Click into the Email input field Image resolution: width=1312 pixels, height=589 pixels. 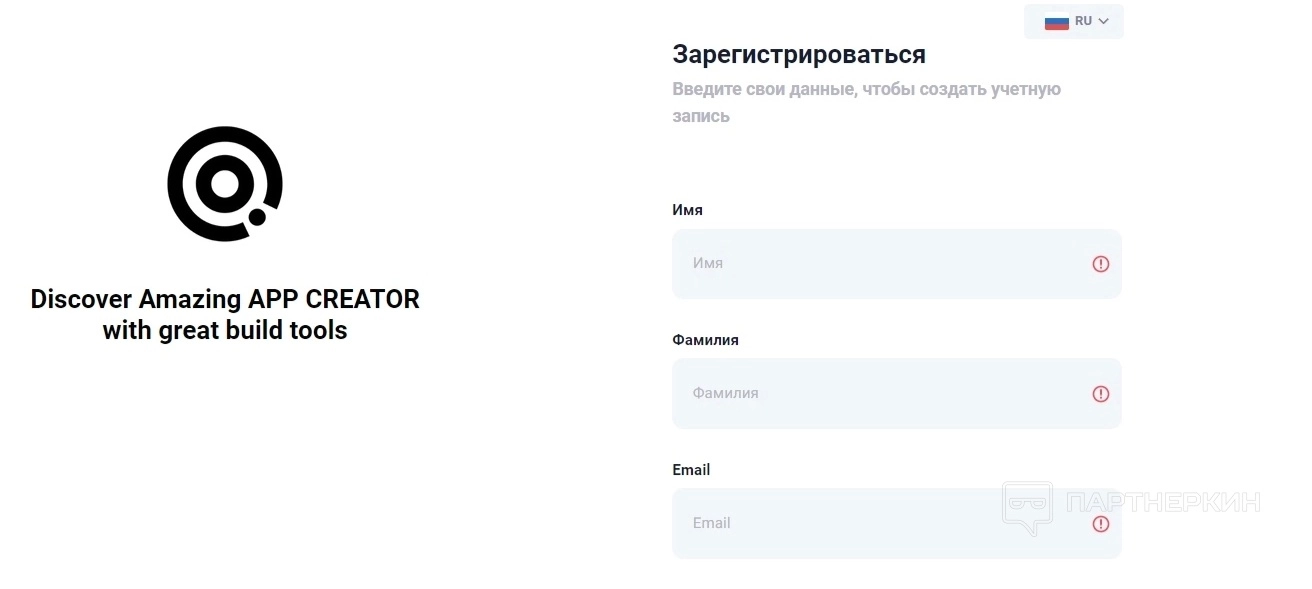(x=880, y=523)
